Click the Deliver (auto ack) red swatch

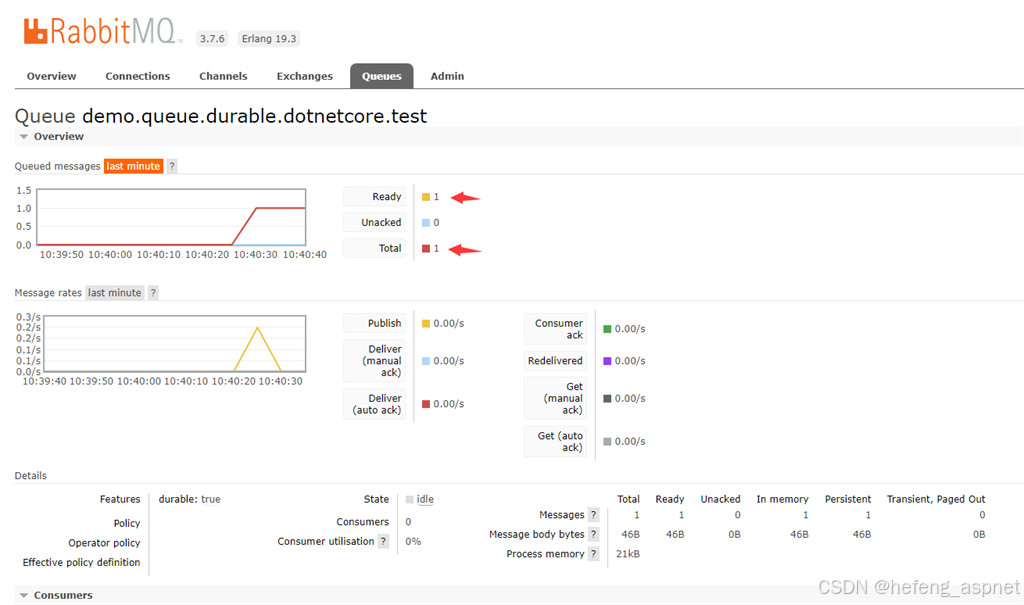[x=426, y=404]
